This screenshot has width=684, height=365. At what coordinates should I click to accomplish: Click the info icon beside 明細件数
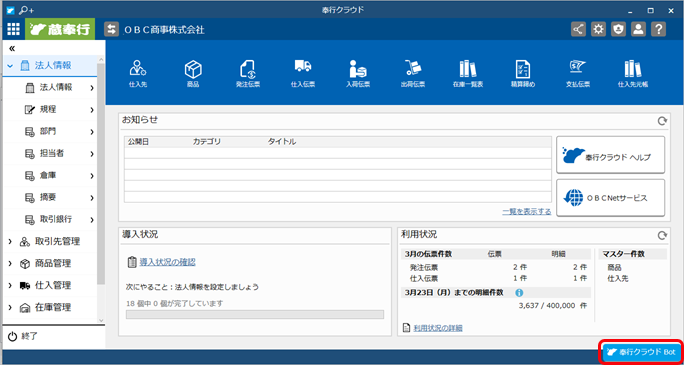[519, 293]
